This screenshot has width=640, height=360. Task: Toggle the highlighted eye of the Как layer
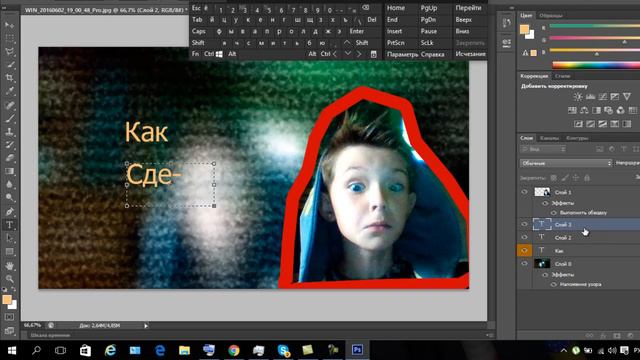(524, 250)
